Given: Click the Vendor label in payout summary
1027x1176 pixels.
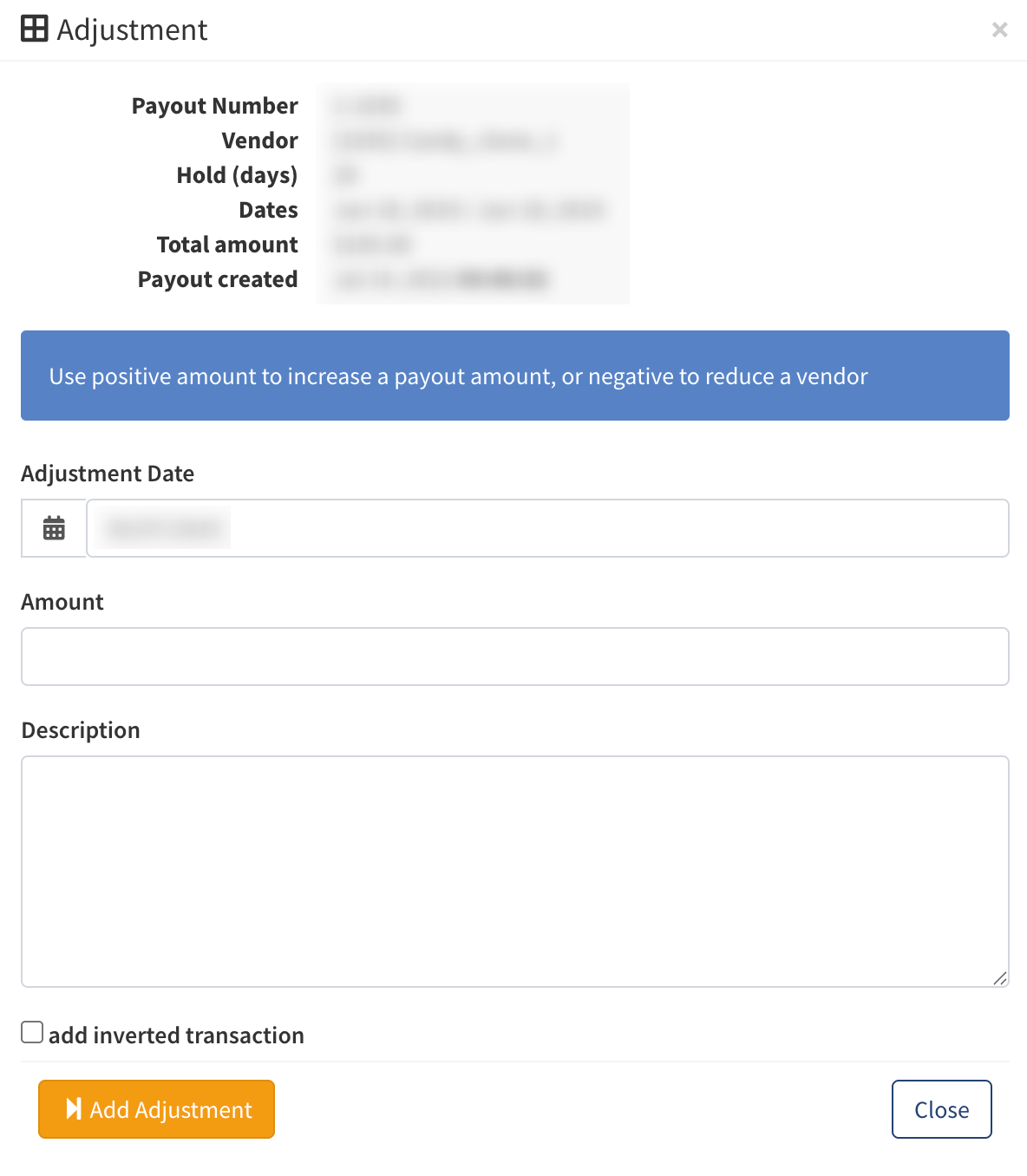Looking at the screenshot, I should (259, 140).
